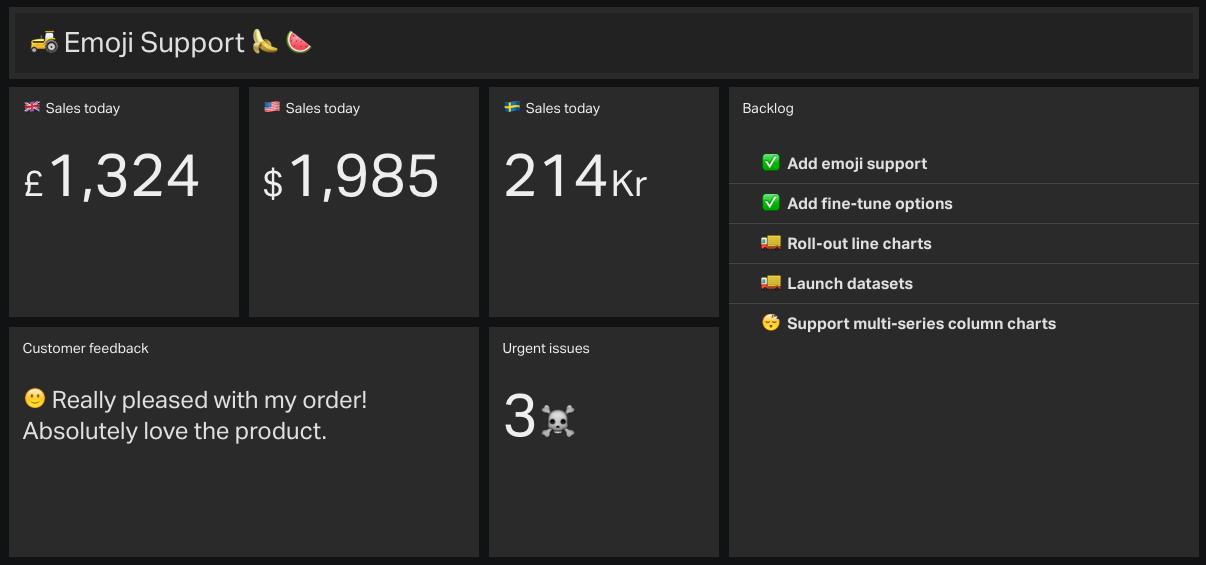Click the tractor emoji in dashboard title
Screen dimensions: 1206x565
[x=43, y=41]
